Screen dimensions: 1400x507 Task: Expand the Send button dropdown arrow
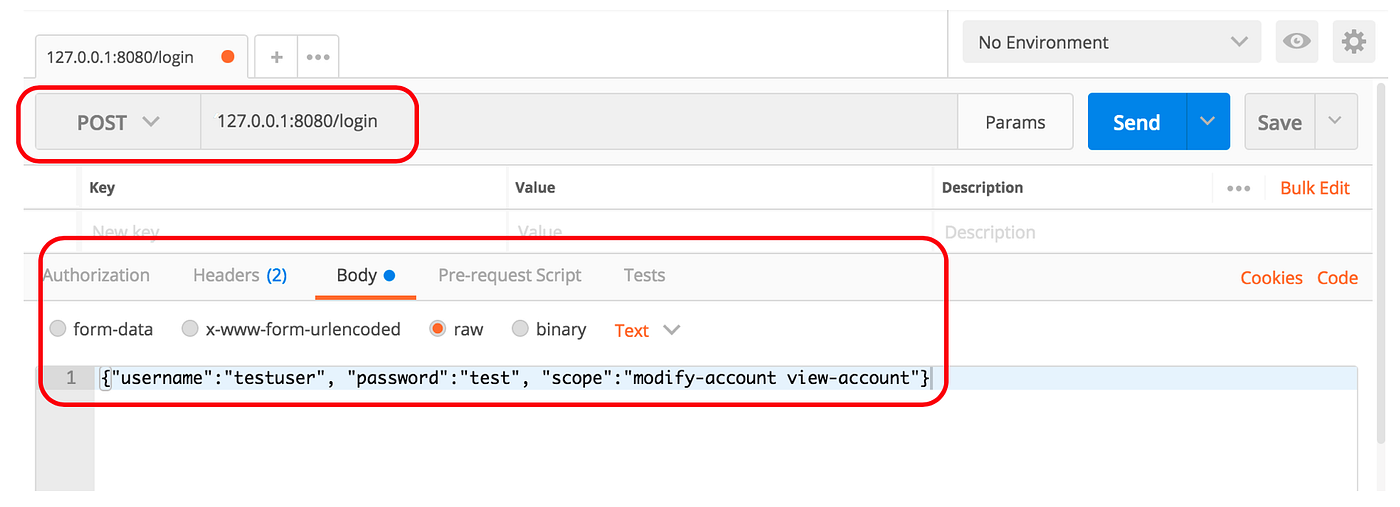point(1208,122)
